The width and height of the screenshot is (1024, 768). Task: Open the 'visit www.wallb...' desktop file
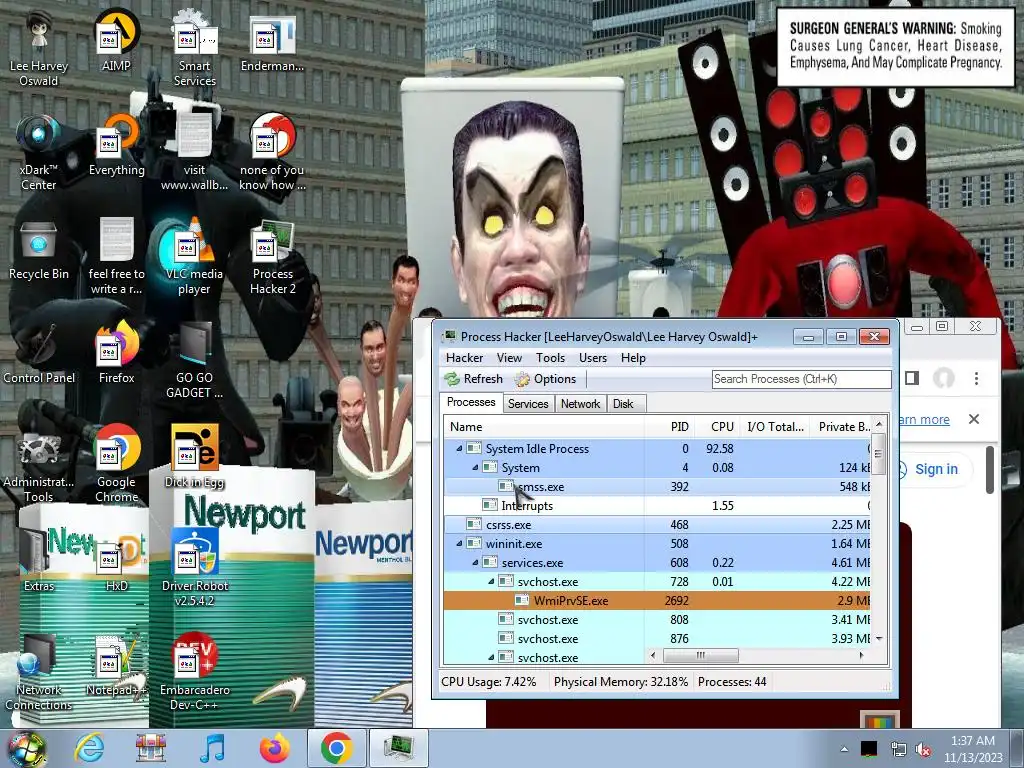pyautogui.click(x=195, y=152)
